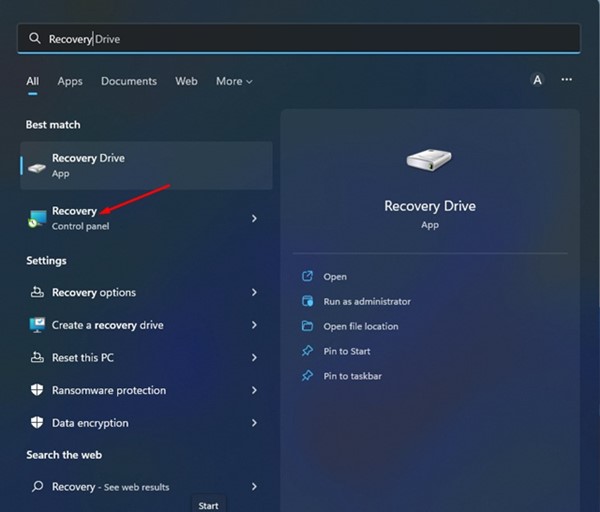This screenshot has width=600, height=512.
Task: Click the Recovery options settings icon
Action: click(37, 293)
